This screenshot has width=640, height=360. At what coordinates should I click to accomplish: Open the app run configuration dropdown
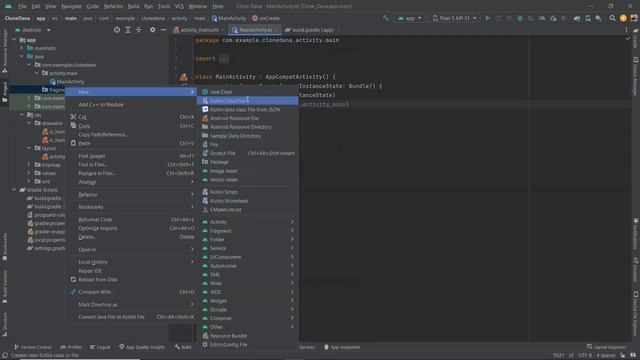click(409, 18)
